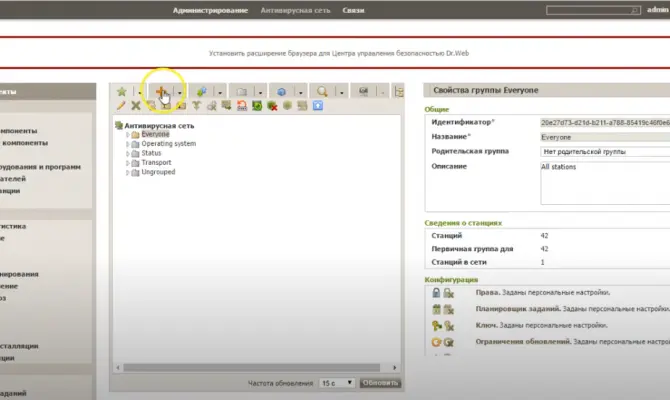This screenshot has height=400, width=670.
Task: Open the Родительская группа dropdown
Action: coord(605,151)
